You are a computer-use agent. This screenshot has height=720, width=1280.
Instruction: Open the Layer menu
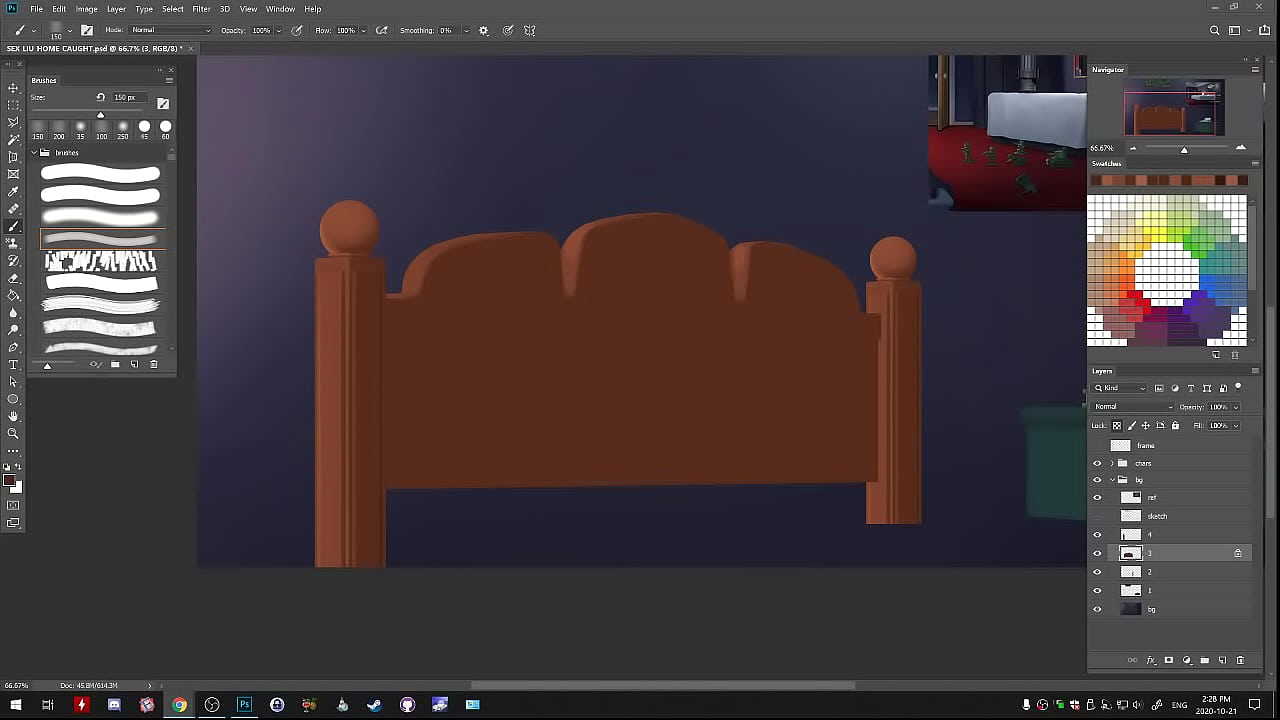point(116,9)
